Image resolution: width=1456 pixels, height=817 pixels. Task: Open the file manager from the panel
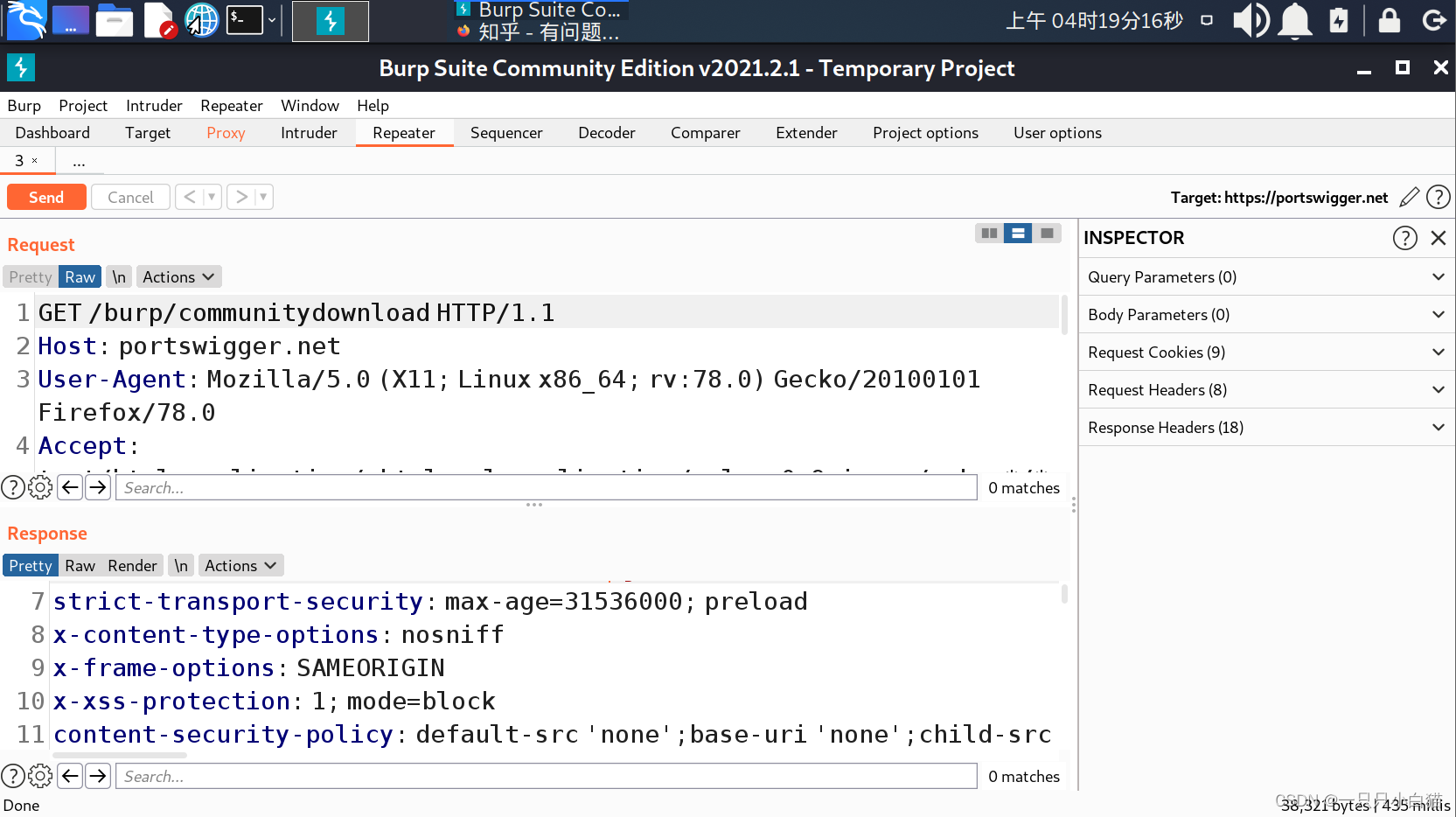(115, 20)
